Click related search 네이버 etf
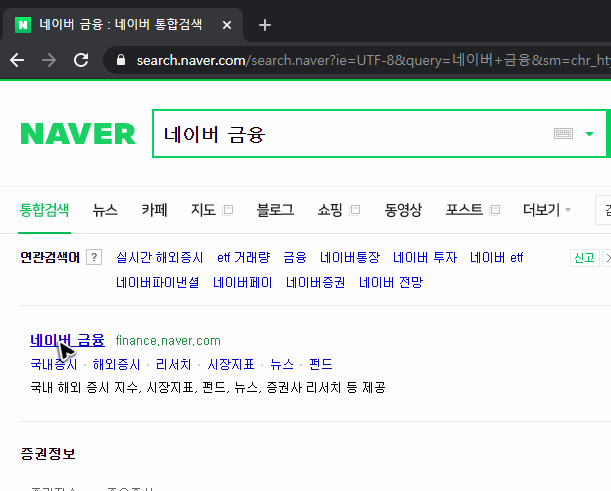 click(x=496, y=258)
